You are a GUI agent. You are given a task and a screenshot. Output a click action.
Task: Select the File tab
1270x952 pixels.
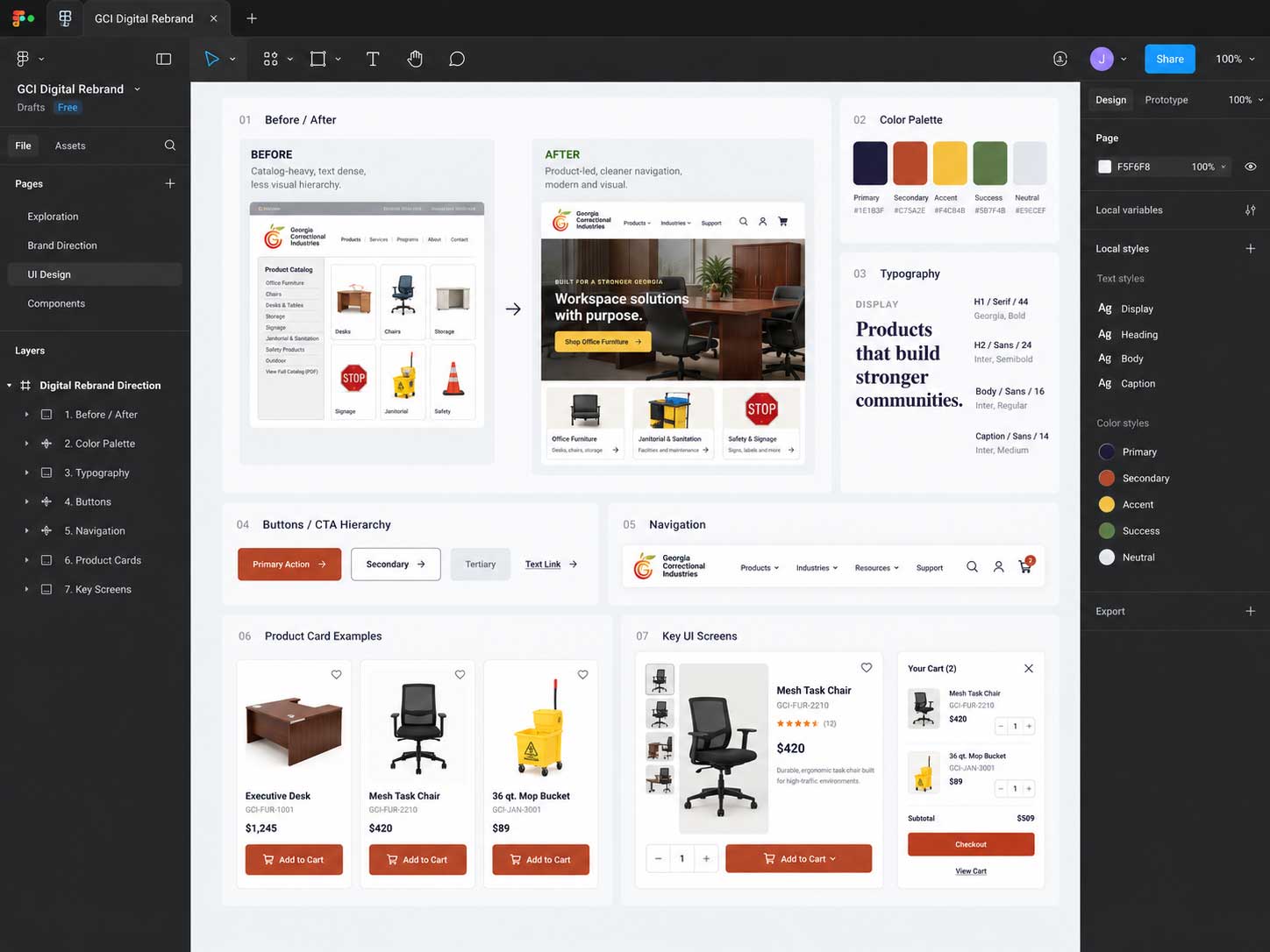tap(24, 146)
